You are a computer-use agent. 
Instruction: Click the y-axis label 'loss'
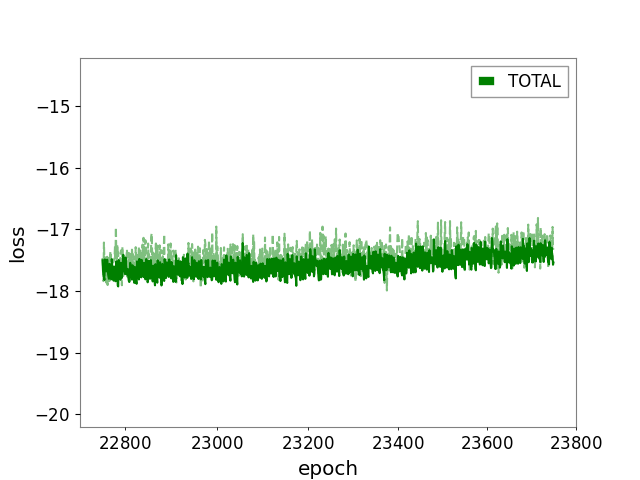pyautogui.click(x=17, y=244)
